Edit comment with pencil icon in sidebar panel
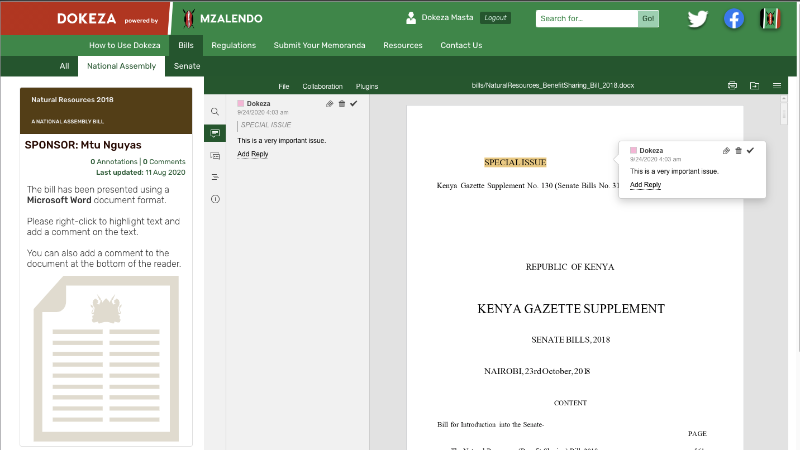Image resolution: width=800 pixels, height=450 pixels. [x=330, y=103]
